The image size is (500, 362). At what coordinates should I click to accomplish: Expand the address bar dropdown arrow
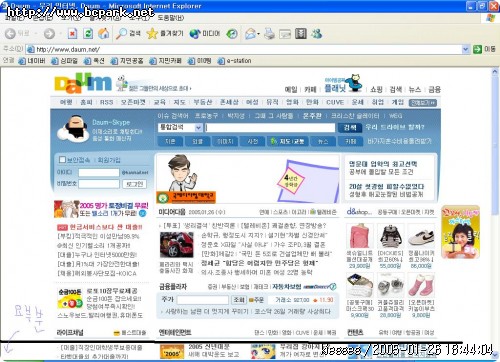click(x=466, y=49)
